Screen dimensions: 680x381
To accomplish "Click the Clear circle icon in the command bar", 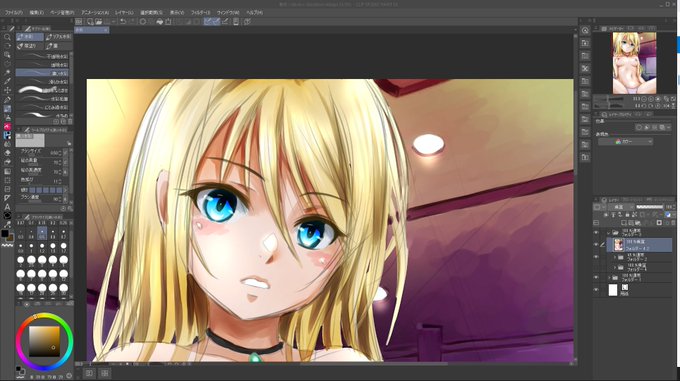I will pos(143,21).
